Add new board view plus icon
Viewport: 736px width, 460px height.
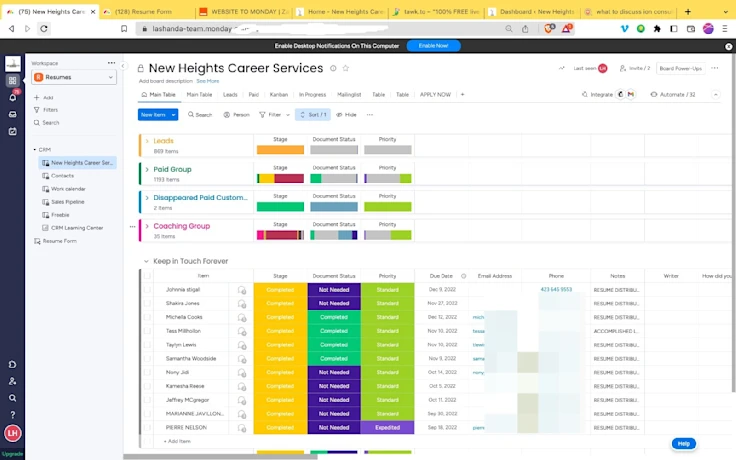(x=462, y=94)
